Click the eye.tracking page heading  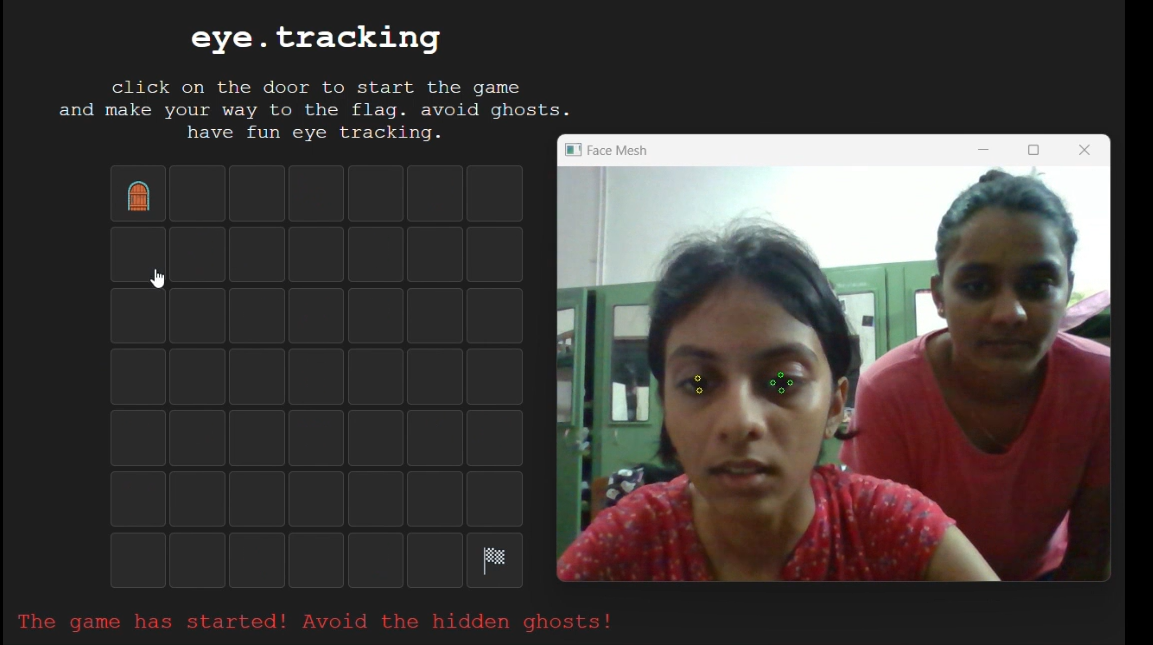pos(315,38)
